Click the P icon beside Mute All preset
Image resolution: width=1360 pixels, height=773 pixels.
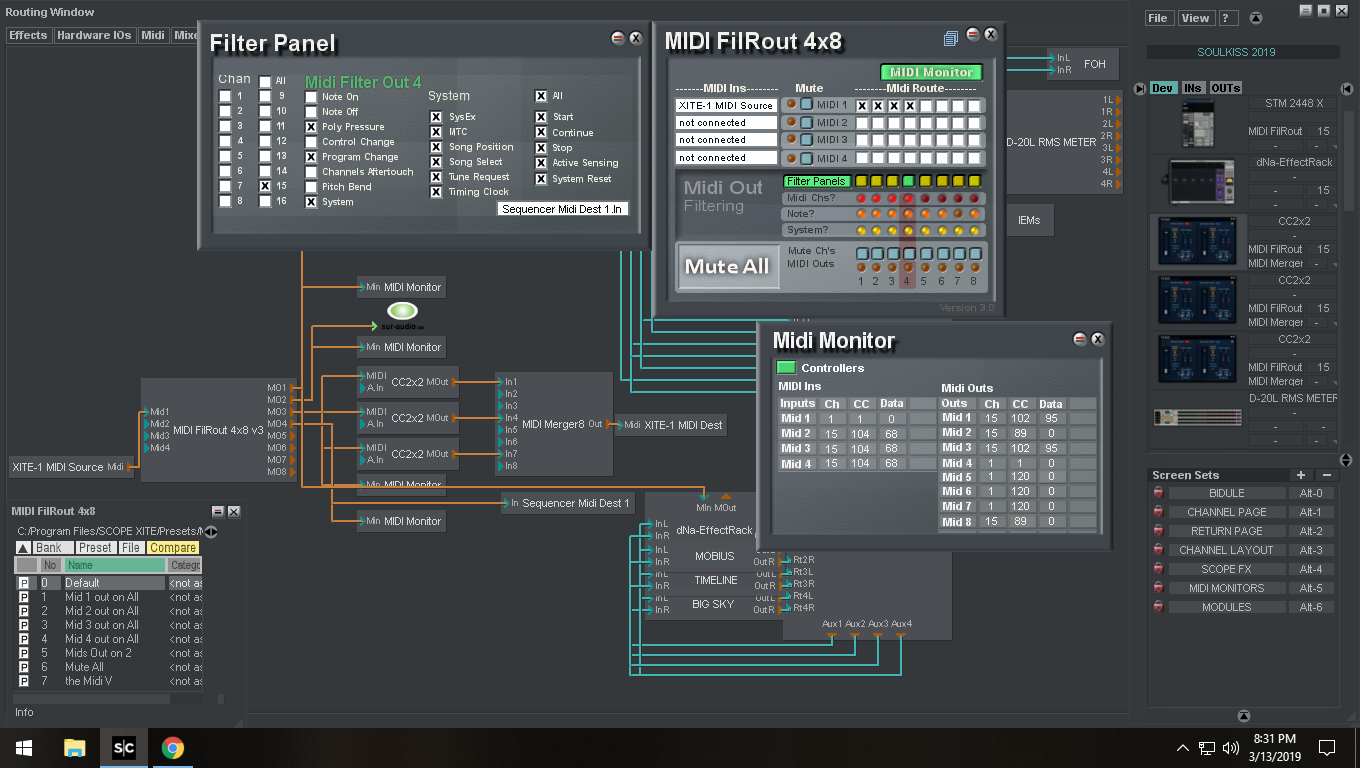(24, 667)
